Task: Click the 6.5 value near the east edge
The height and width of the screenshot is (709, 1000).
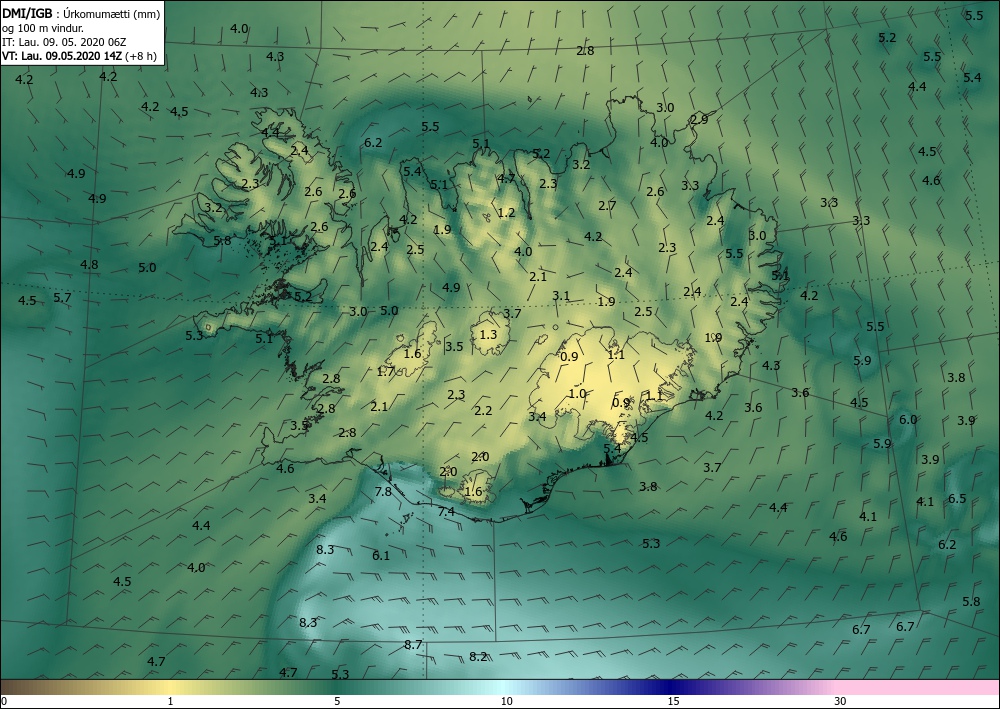Action: pyautogui.click(x=957, y=499)
